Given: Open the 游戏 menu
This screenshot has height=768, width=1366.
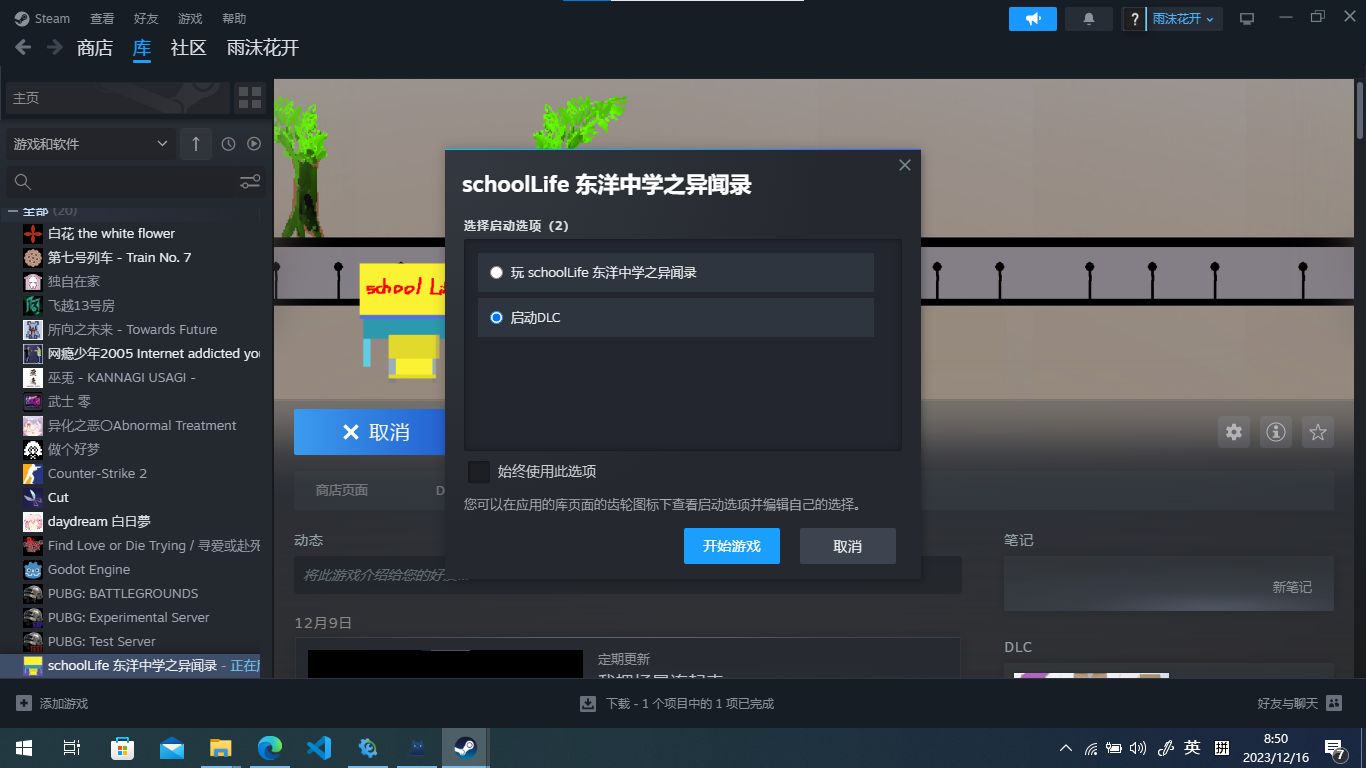Looking at the screenshot, I should pos(190,19).
